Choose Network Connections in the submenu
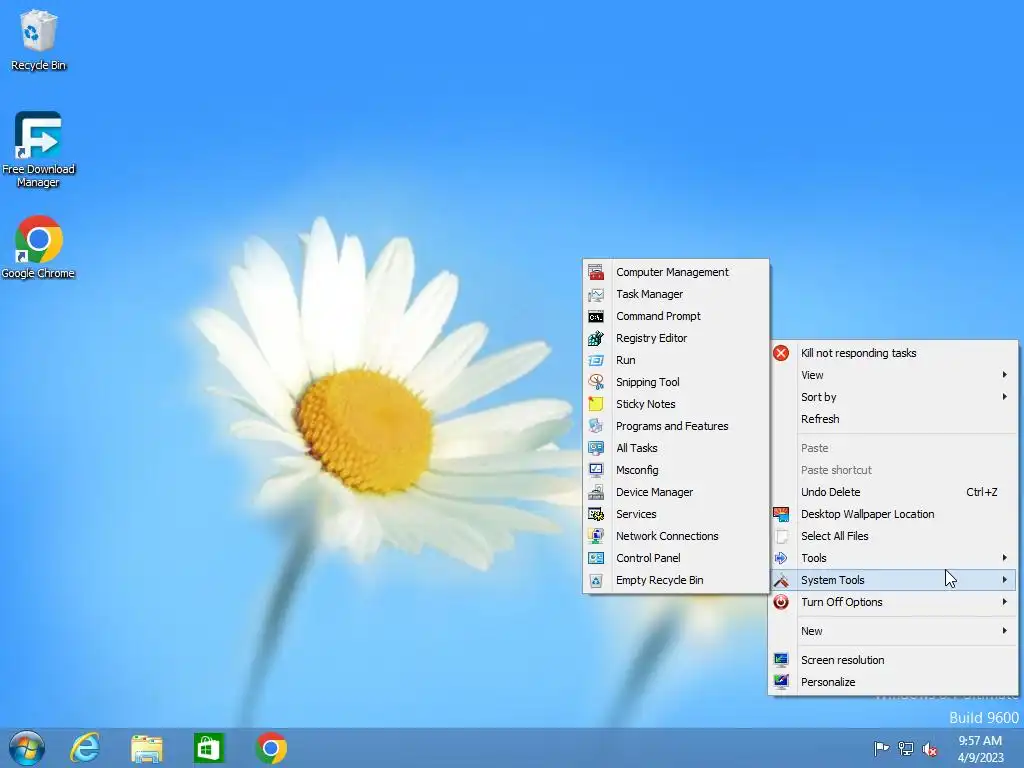1024x768 pixels. pos(676,536)
